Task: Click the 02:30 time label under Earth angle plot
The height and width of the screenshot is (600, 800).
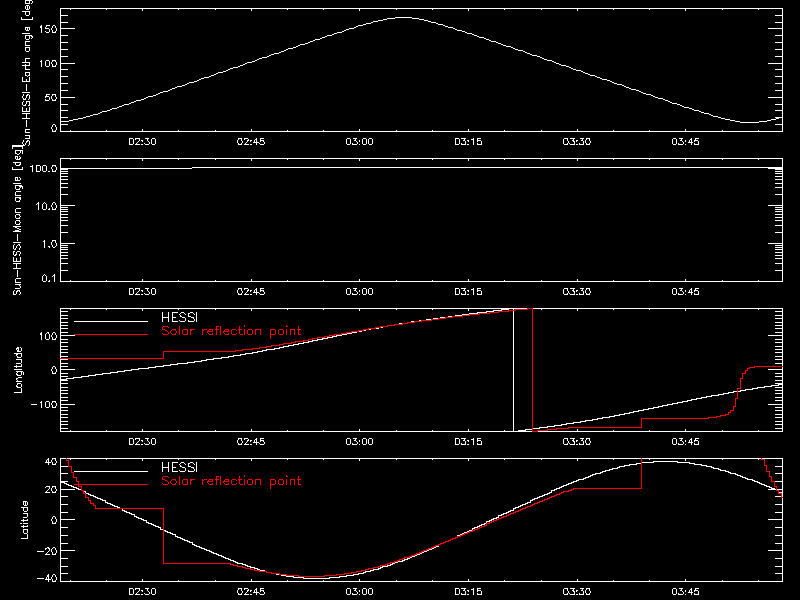Action: (142, 142)
